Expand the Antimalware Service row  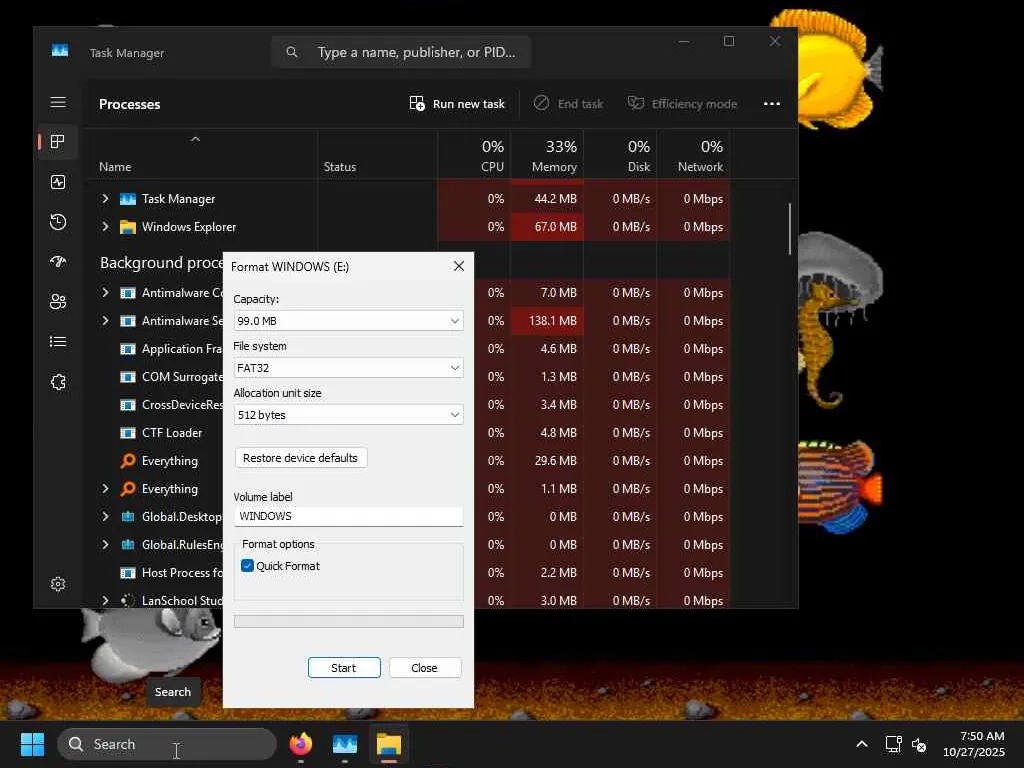tap(105, 321)
